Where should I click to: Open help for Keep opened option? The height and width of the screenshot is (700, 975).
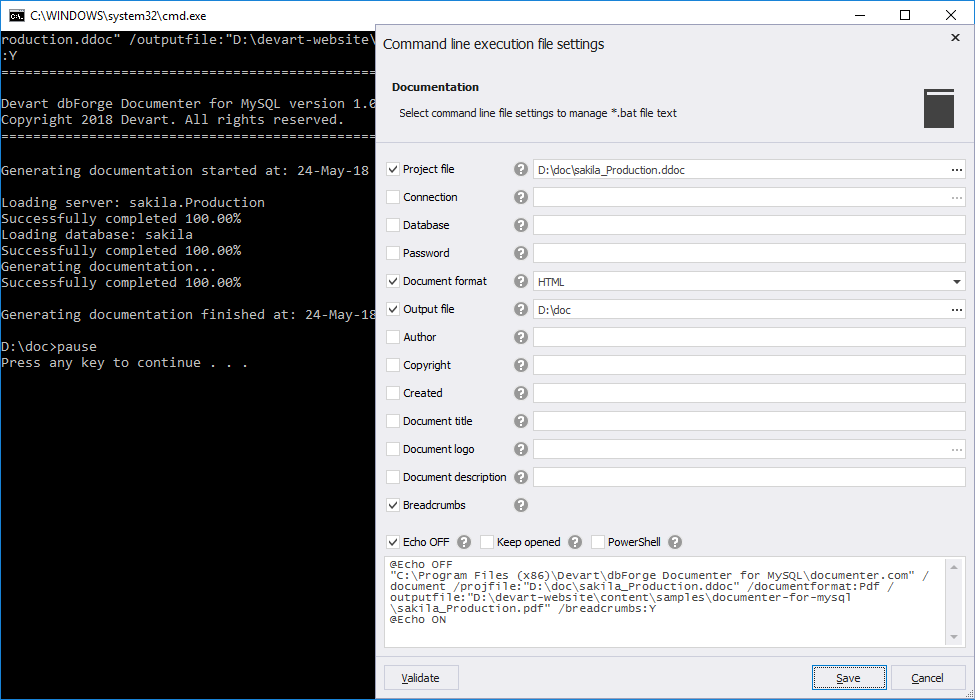(x=575, y=542)
